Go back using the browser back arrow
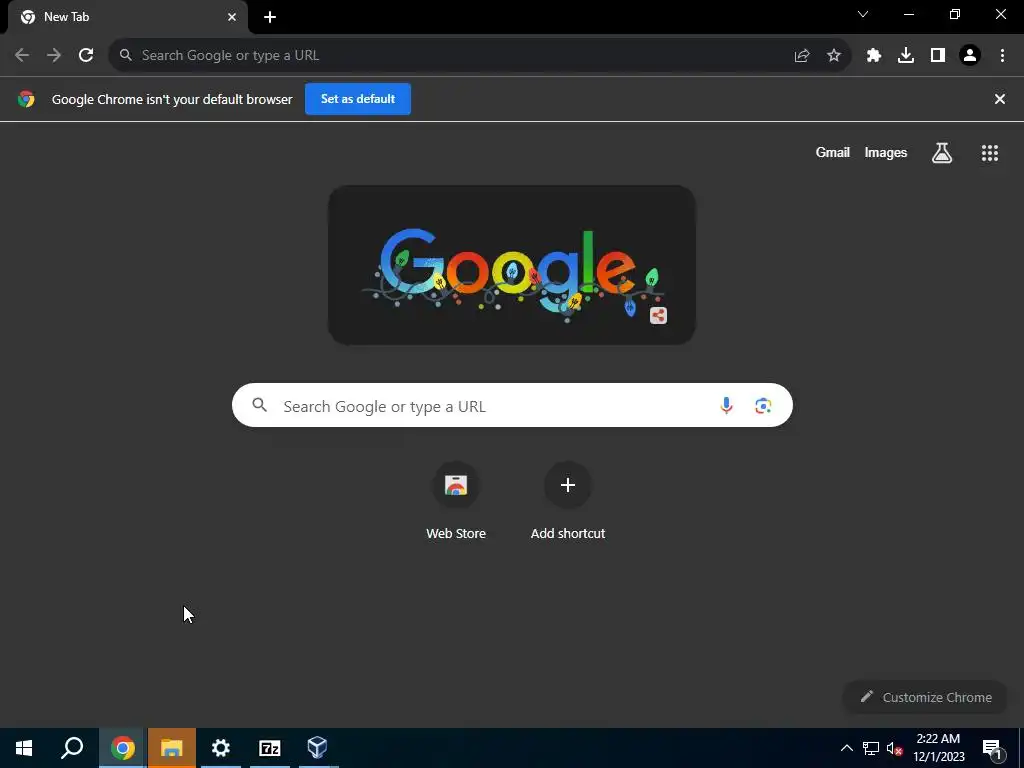Screen dimensions: 1024x768 [x=22, y=56]
